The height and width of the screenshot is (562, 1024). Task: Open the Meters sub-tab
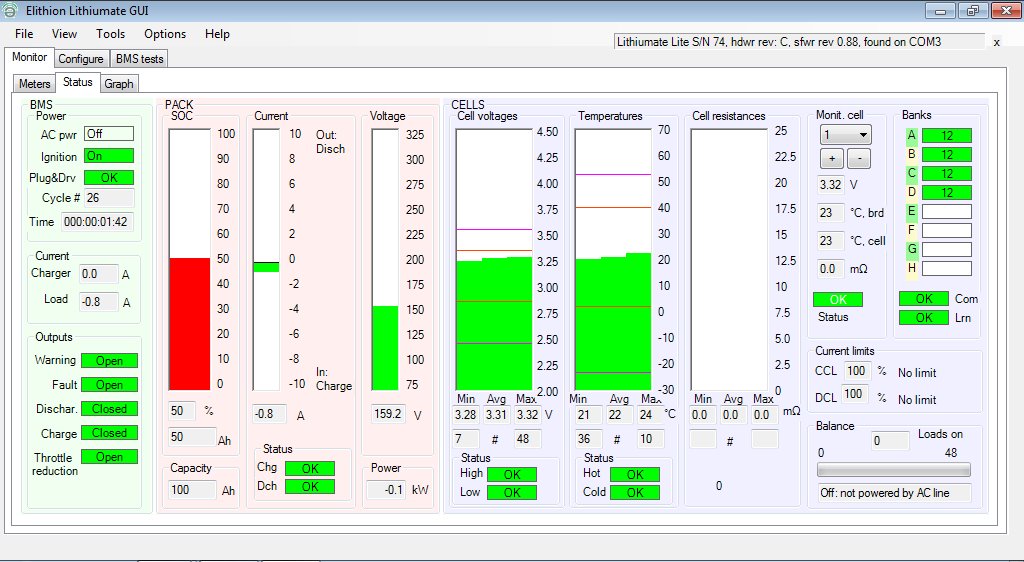click(35, 84)
